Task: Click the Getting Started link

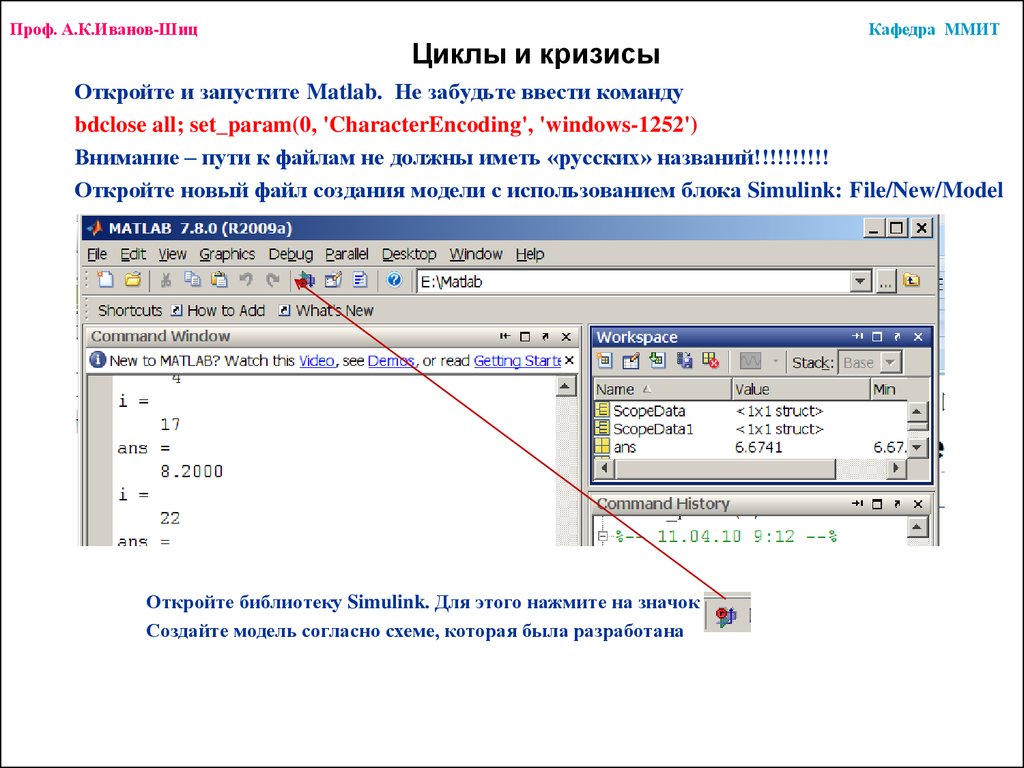Action: click(517, 360)
